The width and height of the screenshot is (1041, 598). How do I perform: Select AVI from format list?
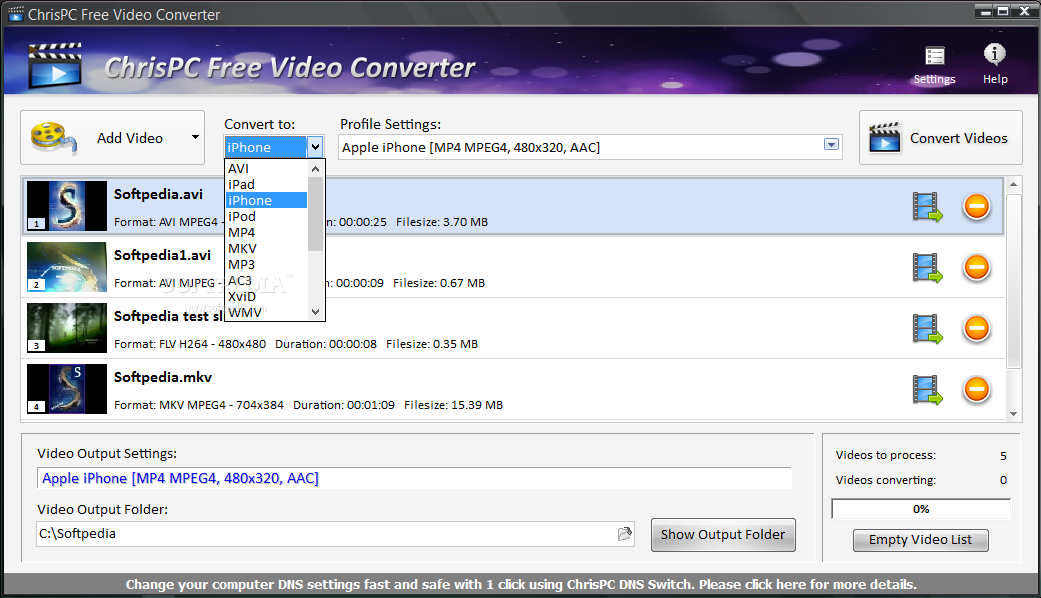266,169
